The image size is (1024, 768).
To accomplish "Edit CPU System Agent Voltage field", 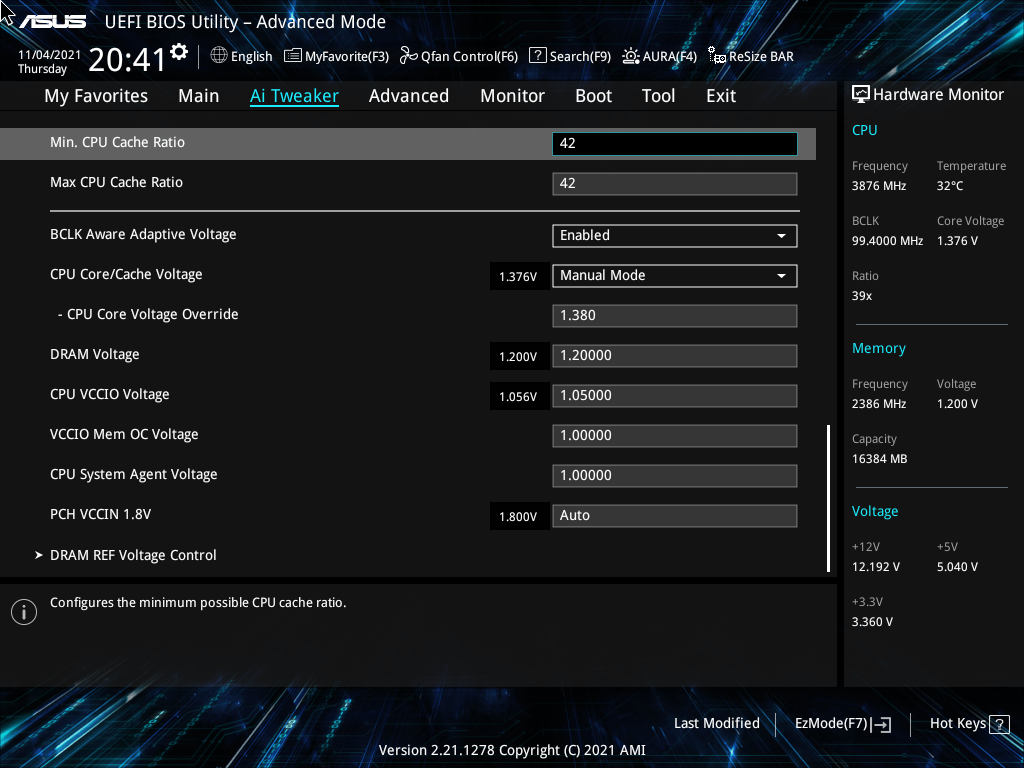I will click(675, 475).
